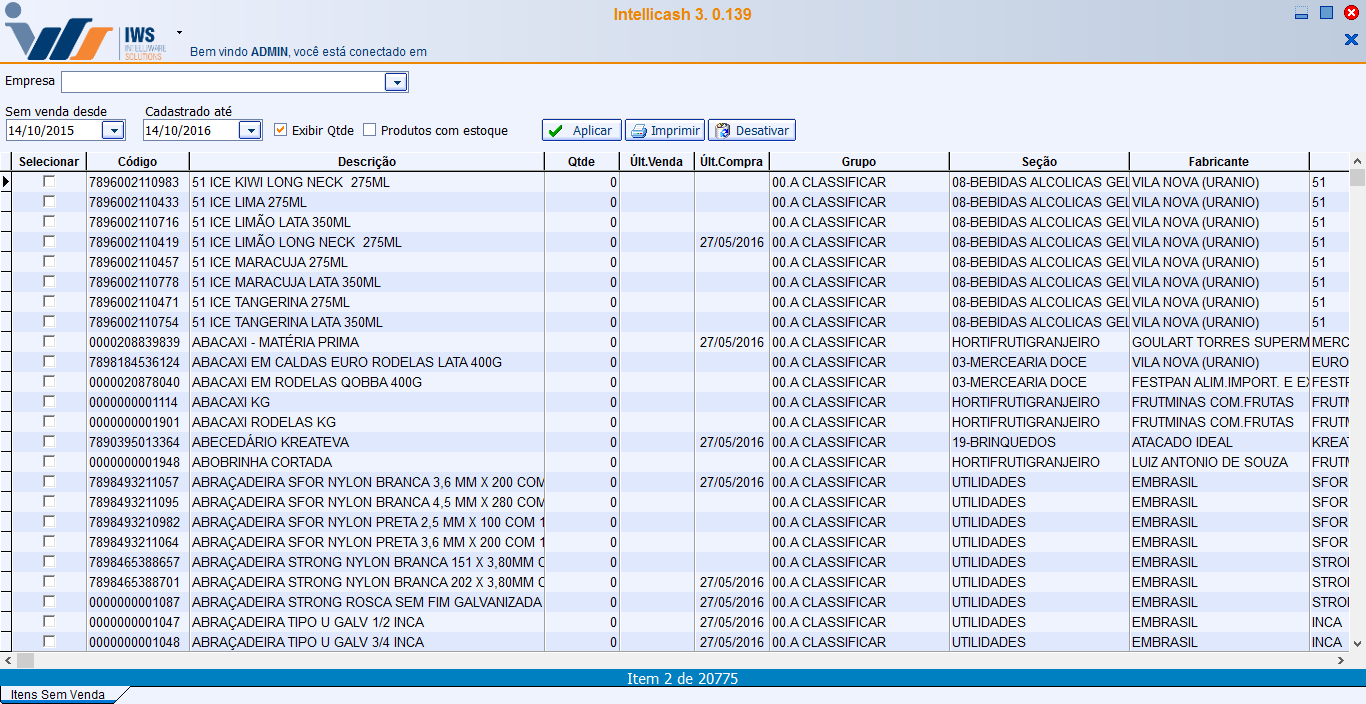Click the fabricante GOULART TORRES cell
Viewport: 1366px width, 704px height.
(x=1220, y=342)
